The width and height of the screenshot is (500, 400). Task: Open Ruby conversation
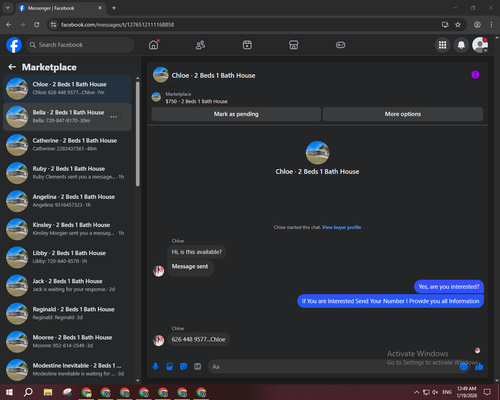tap(67, 173)
